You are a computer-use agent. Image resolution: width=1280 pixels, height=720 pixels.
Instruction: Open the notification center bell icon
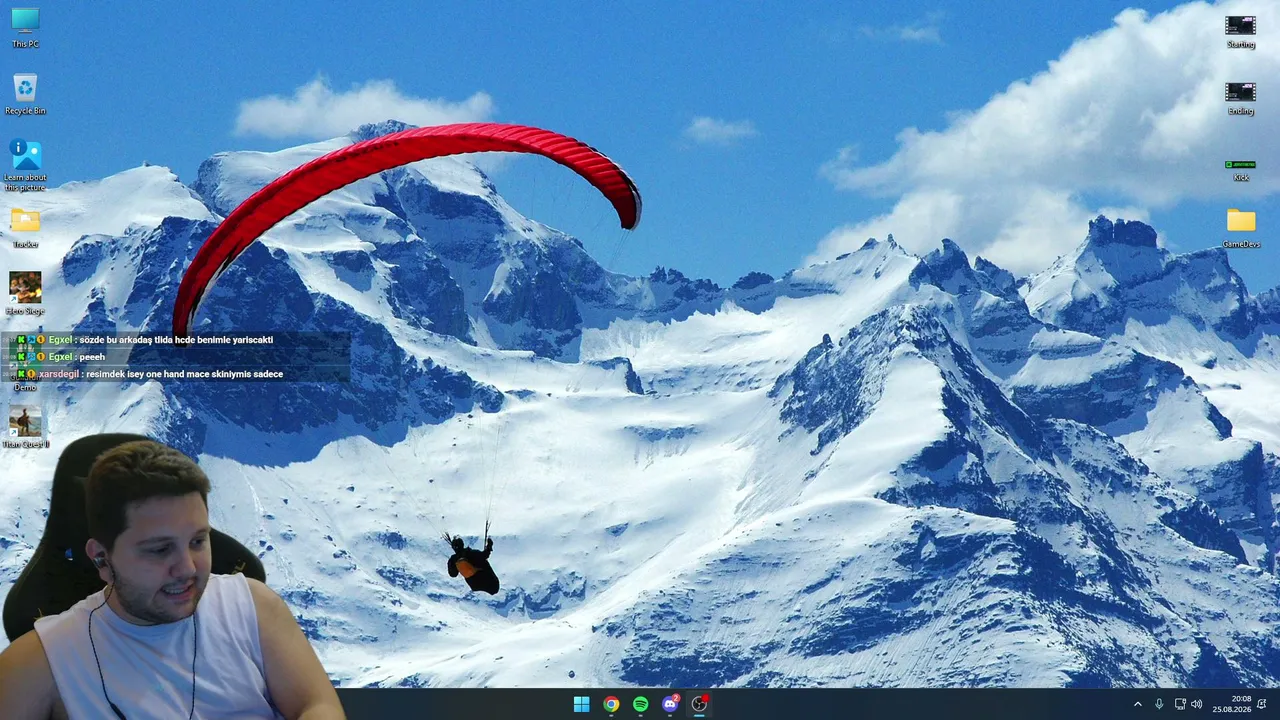1262,704
